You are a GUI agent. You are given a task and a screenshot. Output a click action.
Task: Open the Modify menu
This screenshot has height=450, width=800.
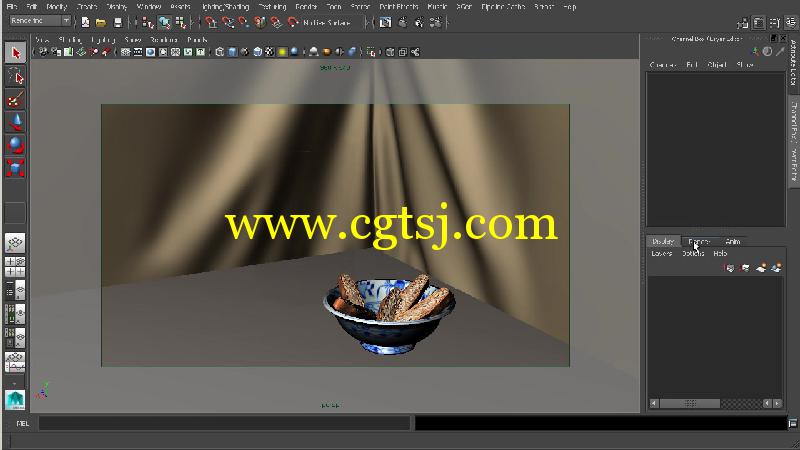click(57, 7)
